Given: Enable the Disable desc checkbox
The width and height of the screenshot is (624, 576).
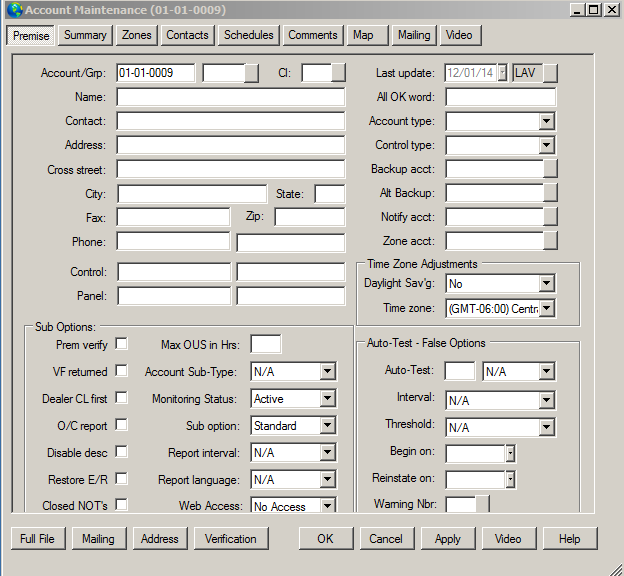Looking at the screenshot, I should pyautogui.click(x=121, y=452).
